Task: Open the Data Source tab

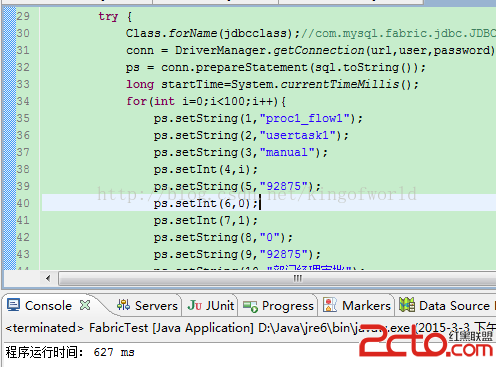Action: pyautogui.click(x=445, y=305)
